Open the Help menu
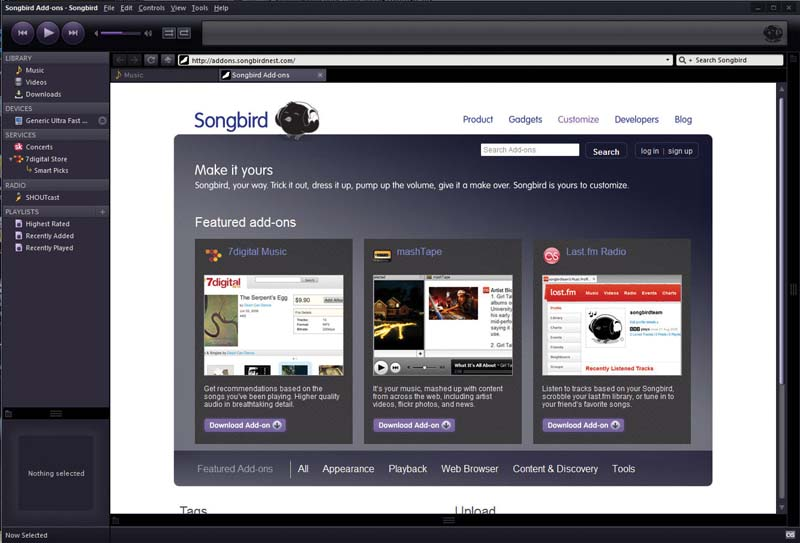Viewport: 800px width, 543px height. (x=221, y=8)
